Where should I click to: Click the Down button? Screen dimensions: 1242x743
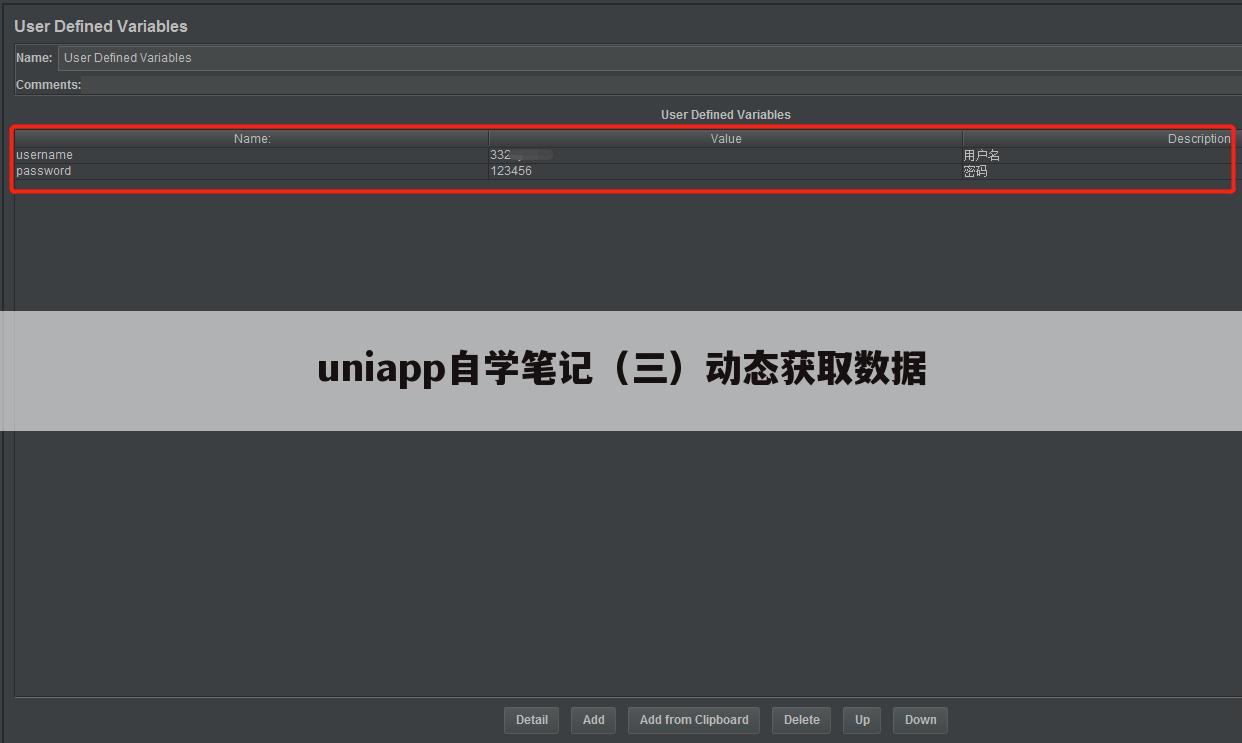[919, 720]
